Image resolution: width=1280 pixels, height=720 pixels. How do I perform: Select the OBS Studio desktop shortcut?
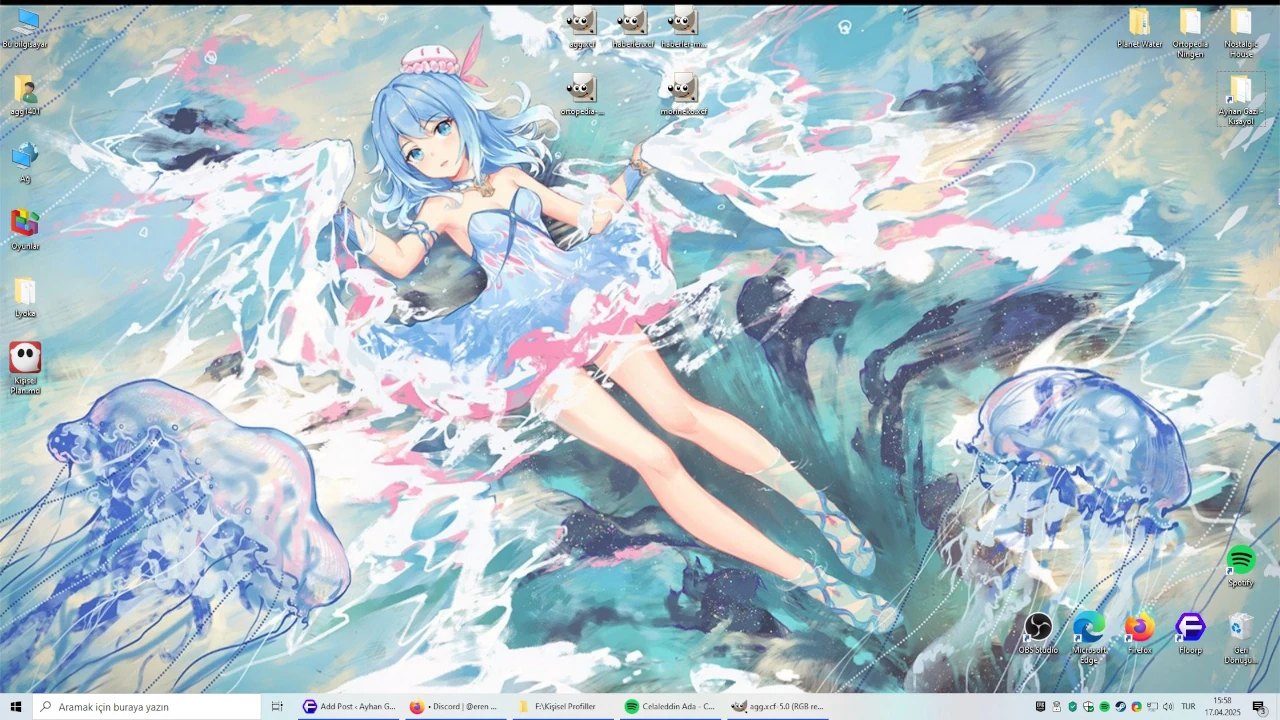click(x=1038, y=634)
